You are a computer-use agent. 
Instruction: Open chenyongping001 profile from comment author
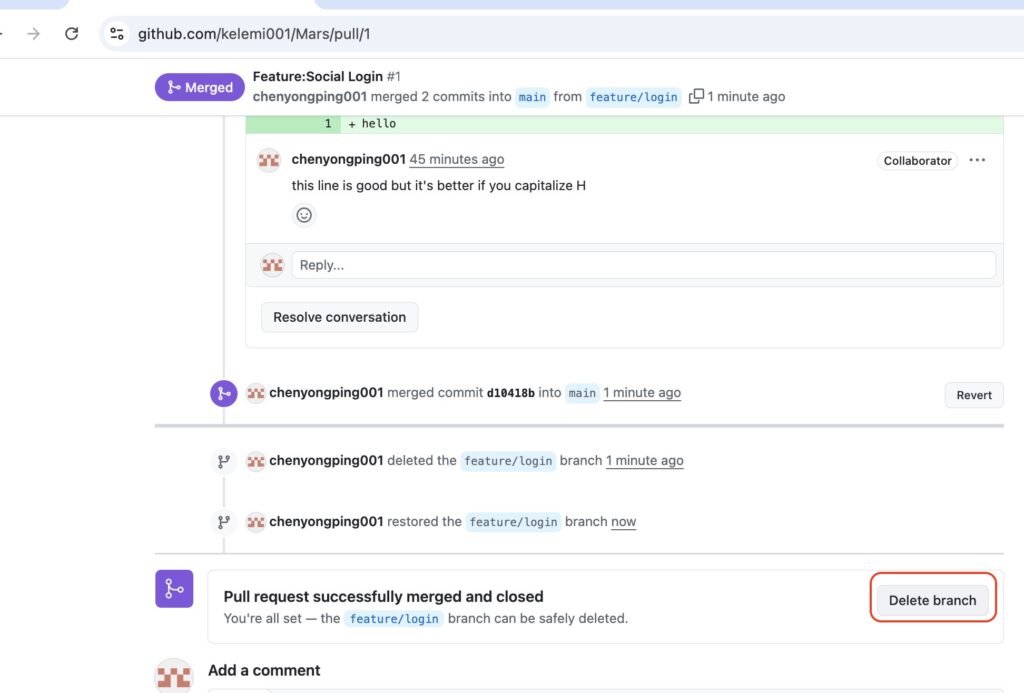pyautogui.click(x=348, y=160)
